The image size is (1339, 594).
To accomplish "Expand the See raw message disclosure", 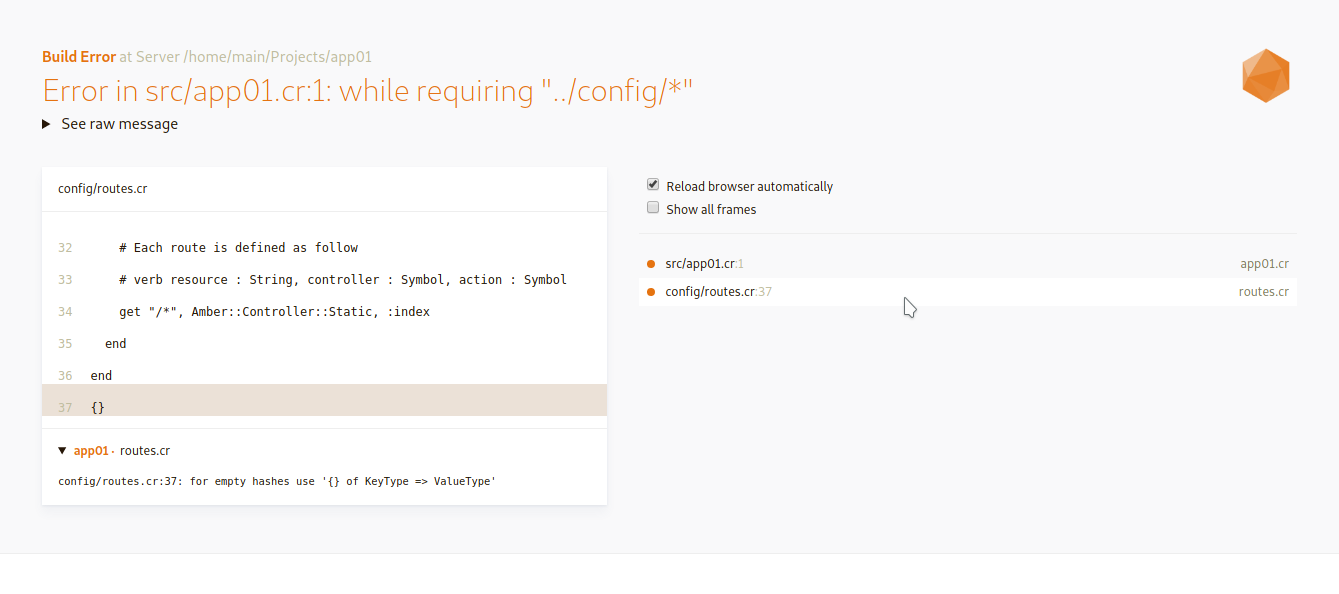I will coord(110,124).
